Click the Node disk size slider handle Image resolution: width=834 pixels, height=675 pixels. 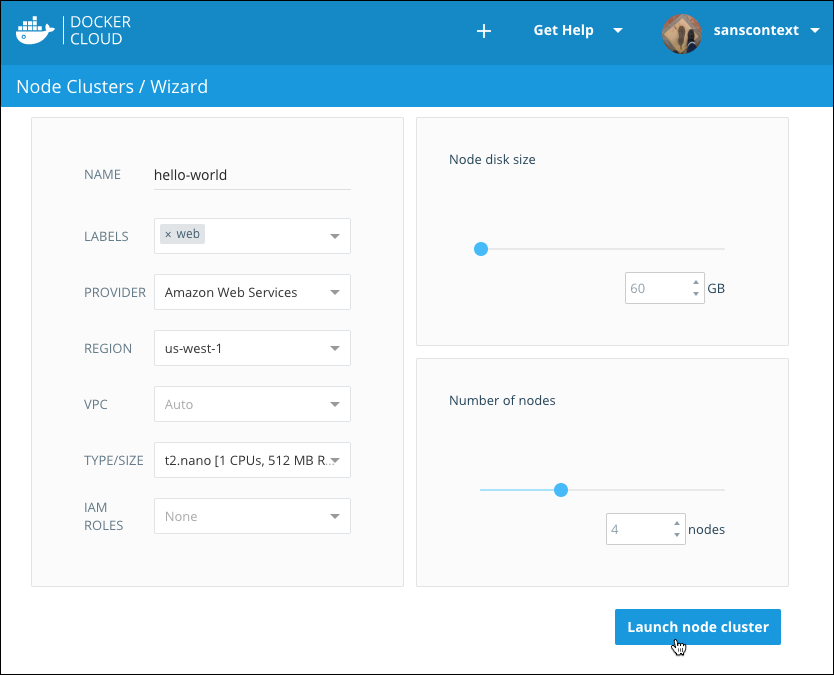coord(481,249)
